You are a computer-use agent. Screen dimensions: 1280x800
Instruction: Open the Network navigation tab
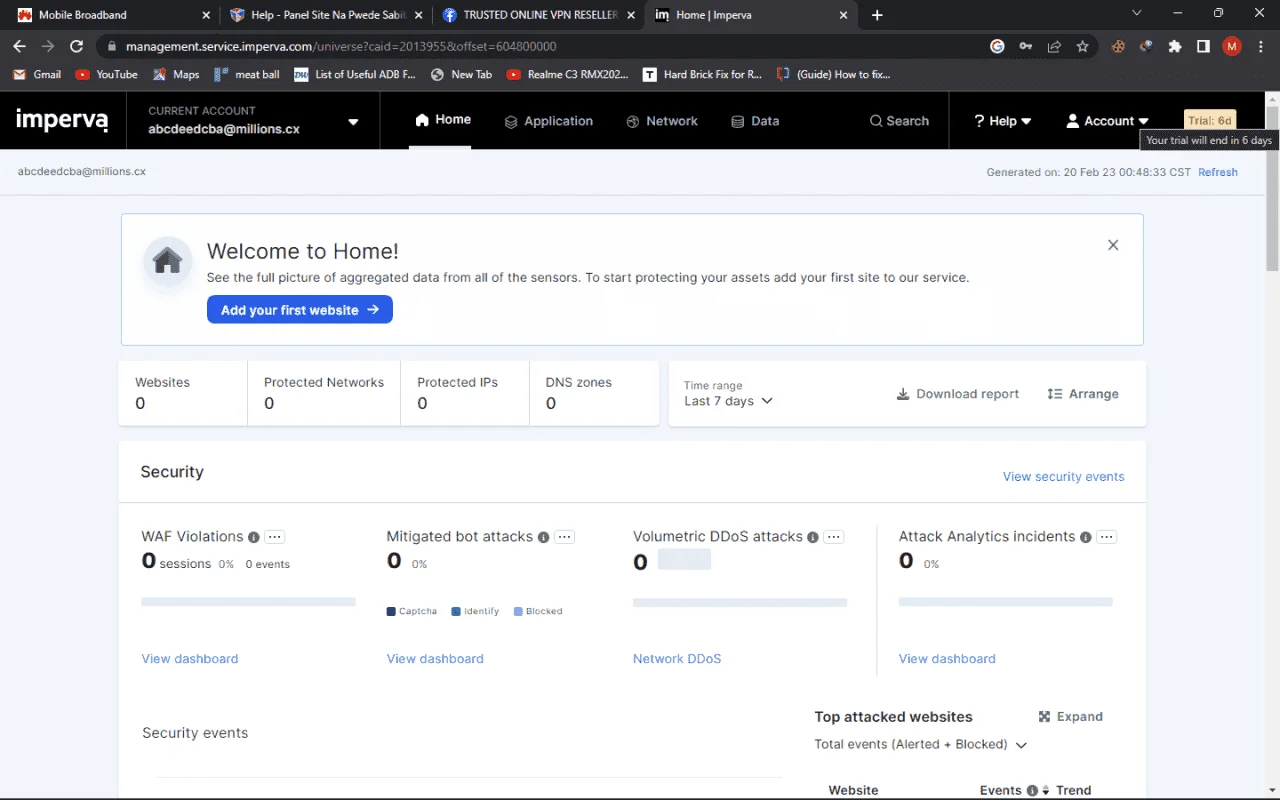pos(662,121)
